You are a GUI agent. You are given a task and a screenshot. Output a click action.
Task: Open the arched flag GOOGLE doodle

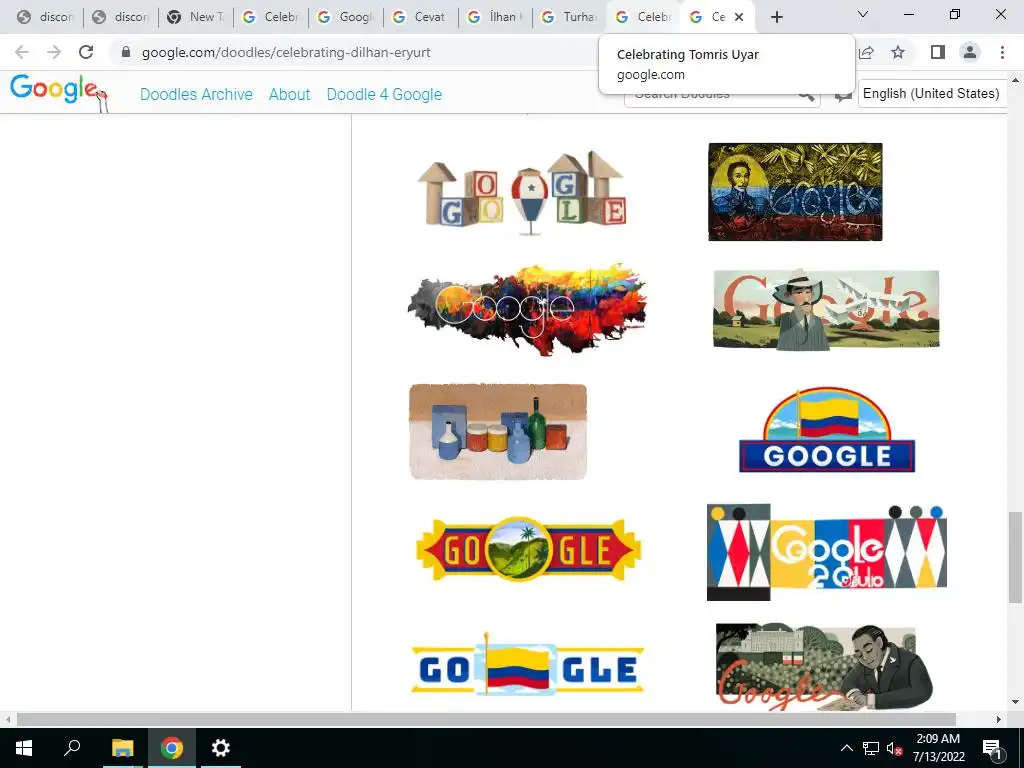click(x=827, y=430)
